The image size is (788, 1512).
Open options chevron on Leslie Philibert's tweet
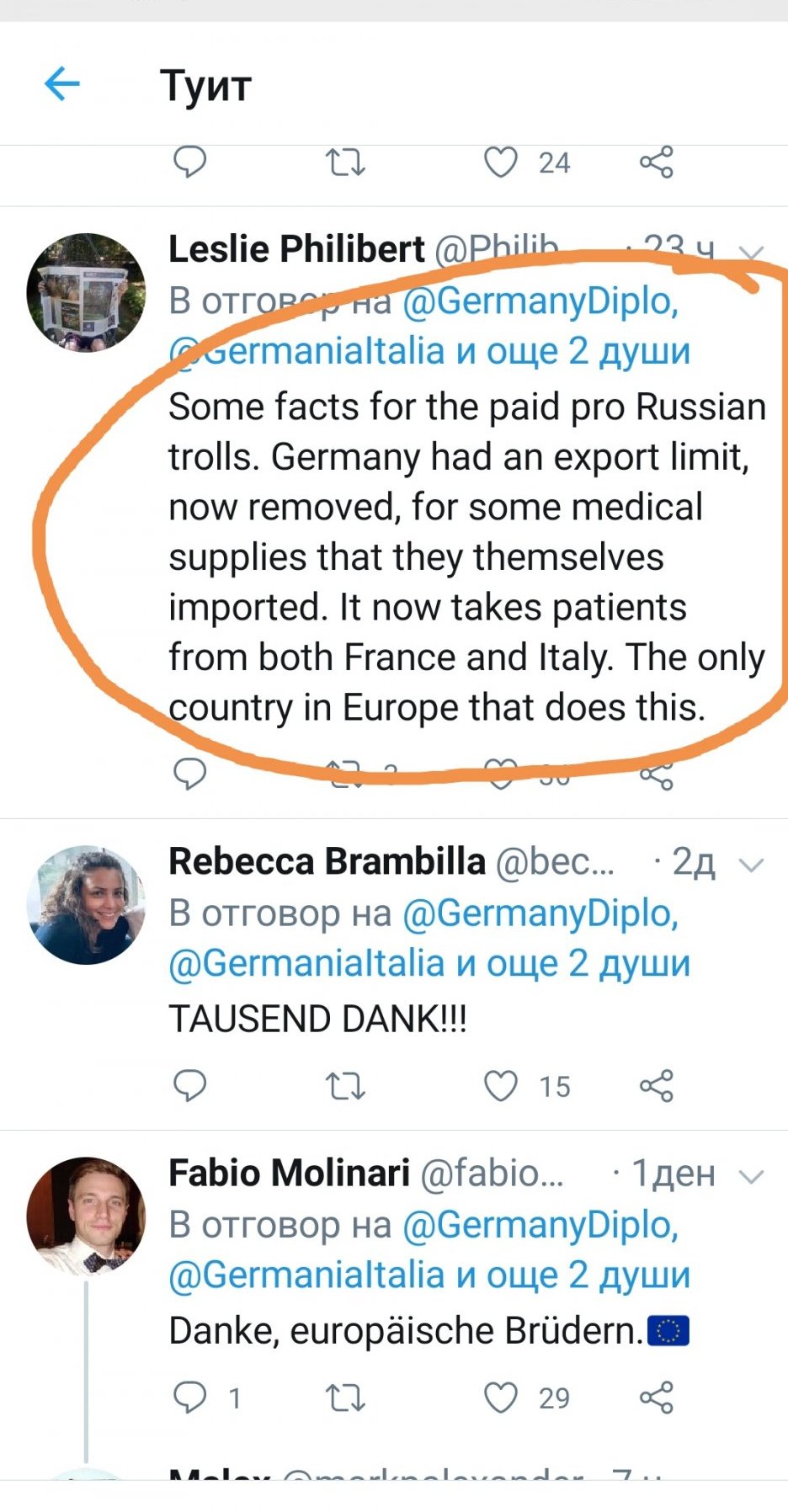(750, 253)
